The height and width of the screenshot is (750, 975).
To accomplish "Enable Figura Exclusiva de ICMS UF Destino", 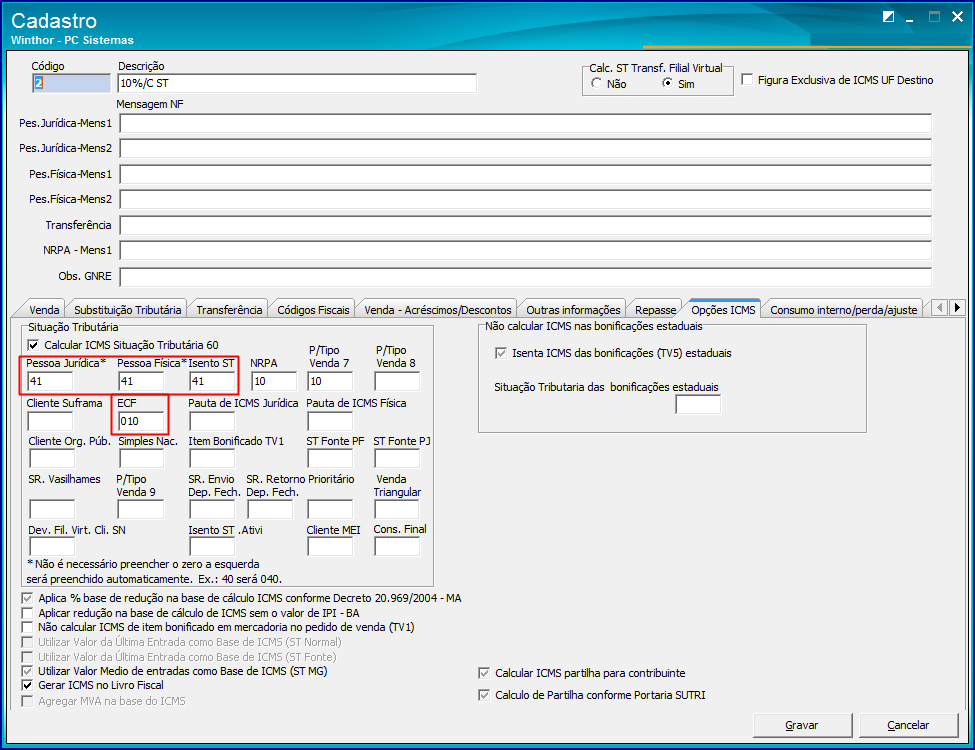I will click(747, 80).
